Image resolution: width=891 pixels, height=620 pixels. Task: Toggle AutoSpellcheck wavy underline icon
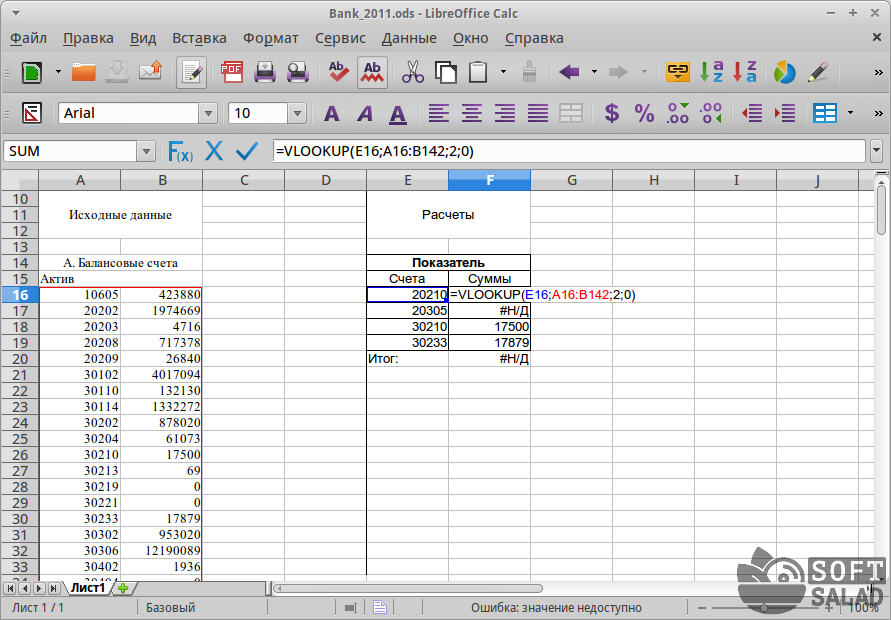372,73
